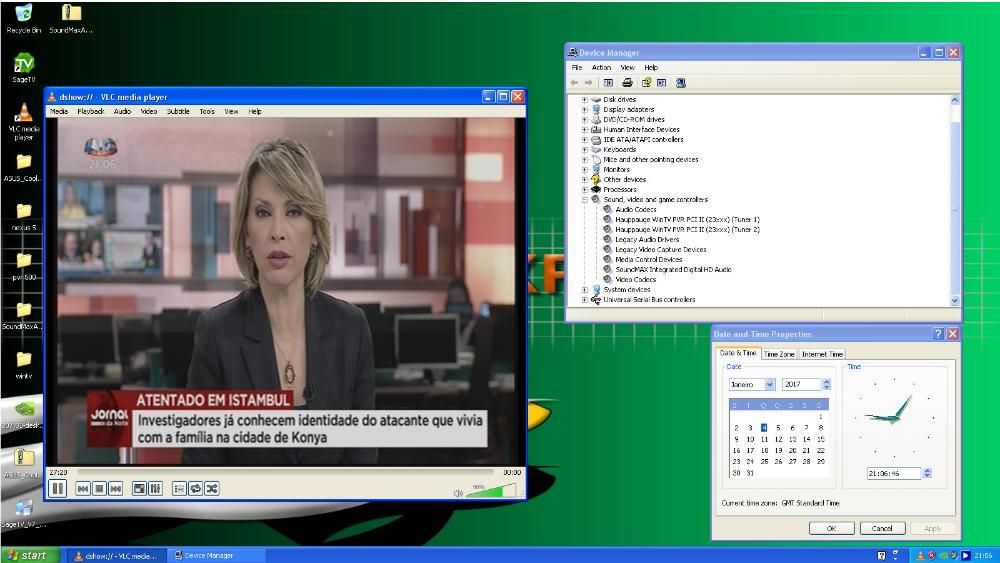Select Hauppauge WinTV PVR PCI II (Tuner 2)
The height and width of the screenshot is (563, 1000).
coord(687,230)
